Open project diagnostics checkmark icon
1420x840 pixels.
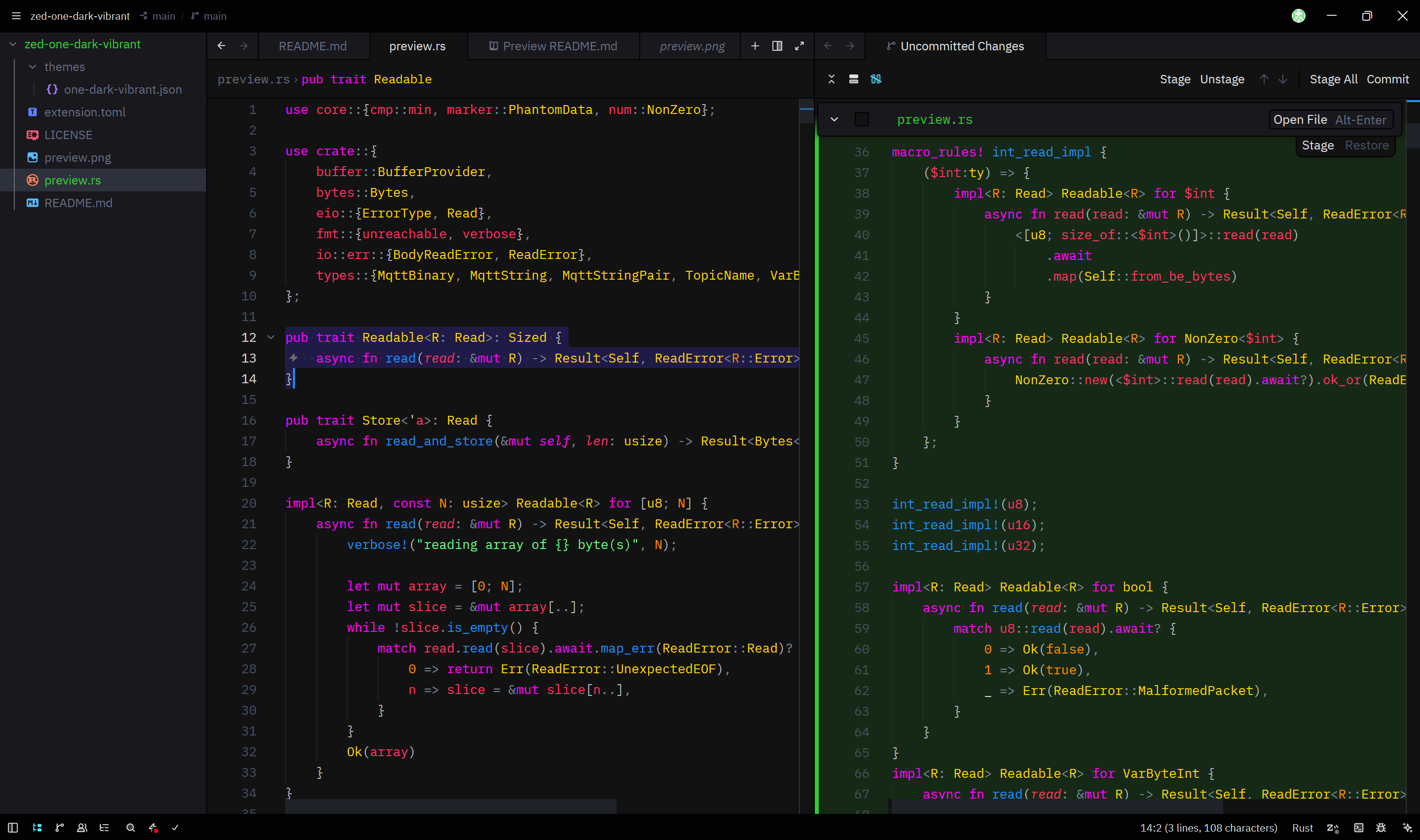pos(176,828)
